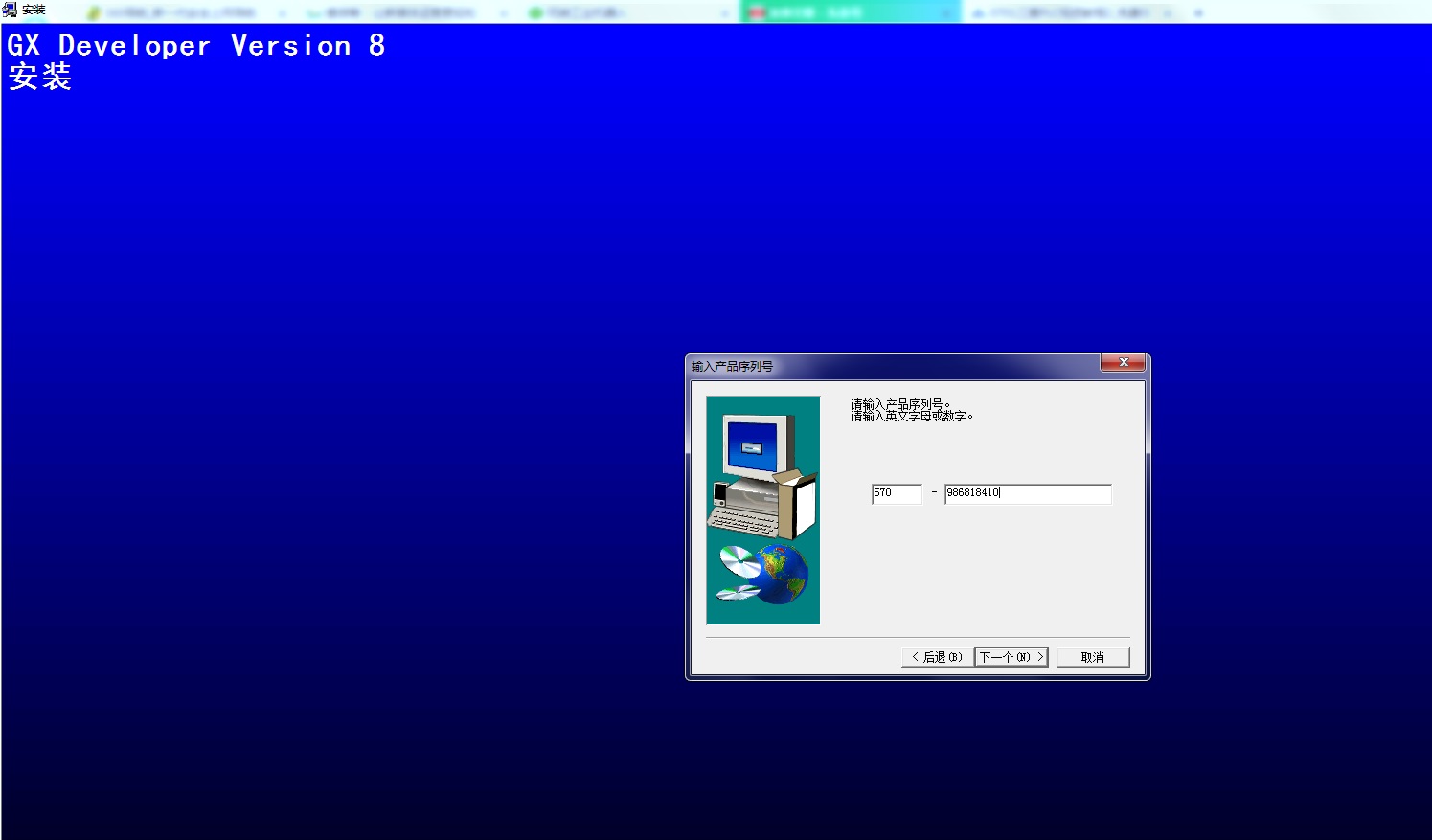Click the large 安装 heading under GX Developer
Image resolution: width=1432 pixels, height=840 pixels.
(40, 77)
